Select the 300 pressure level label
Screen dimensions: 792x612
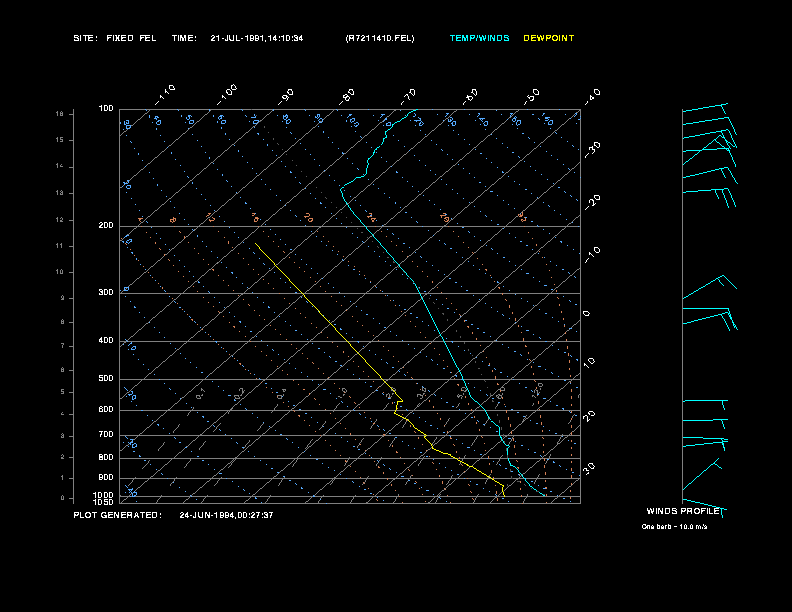pos(106,293)
